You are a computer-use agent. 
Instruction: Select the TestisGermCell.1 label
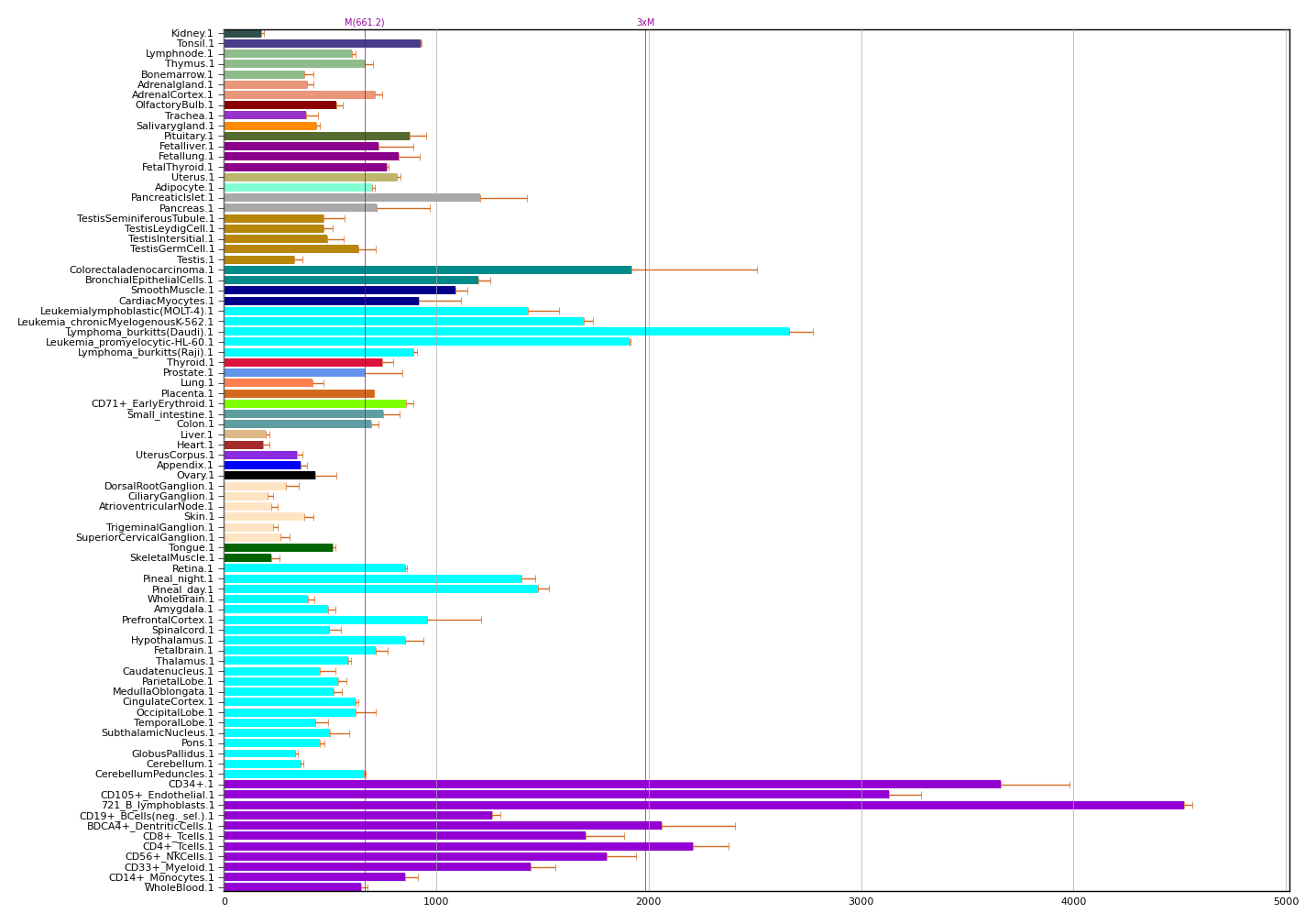[x=171, y=248]
